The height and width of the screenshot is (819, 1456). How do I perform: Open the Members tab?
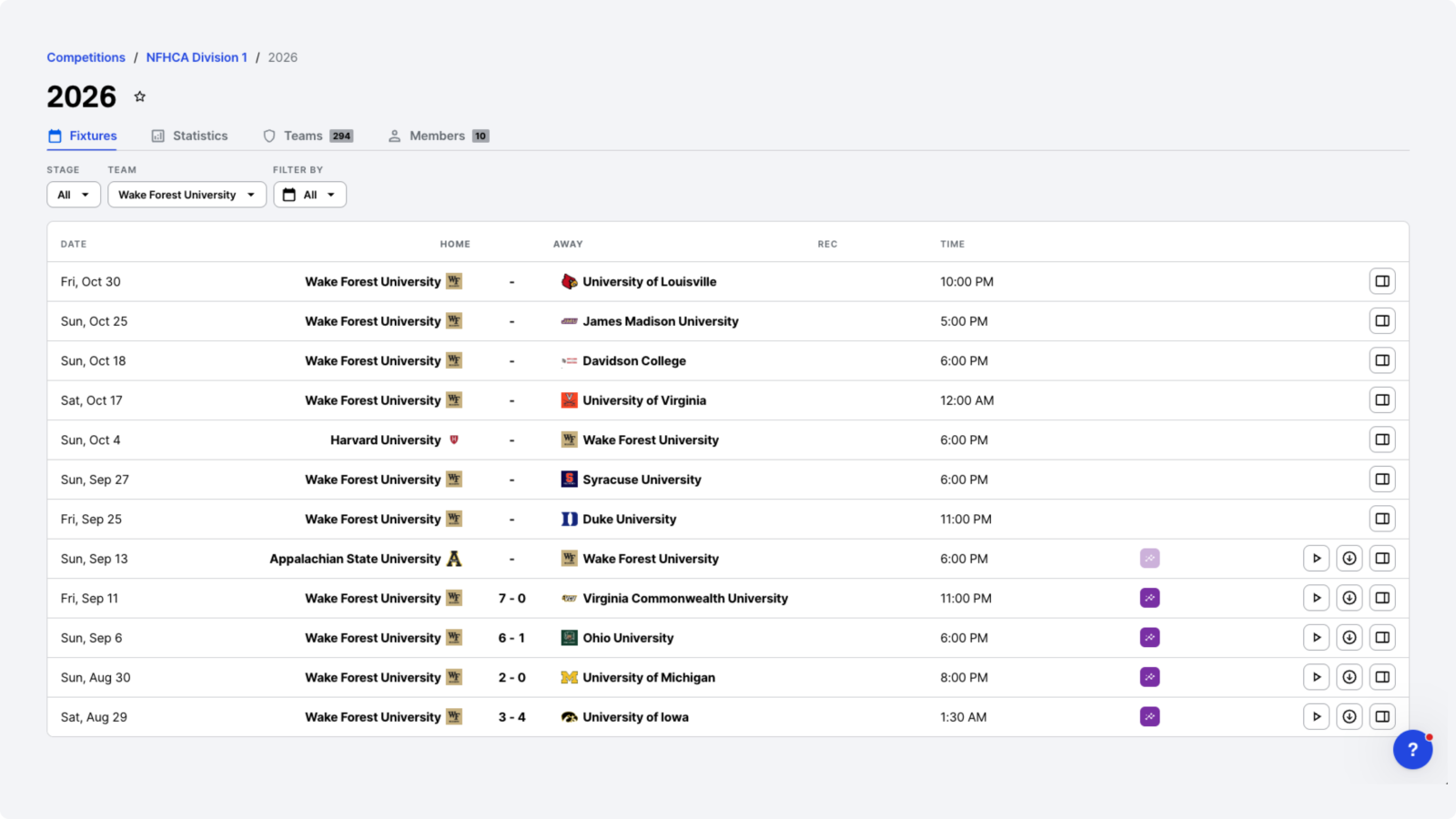click(439, 136)
